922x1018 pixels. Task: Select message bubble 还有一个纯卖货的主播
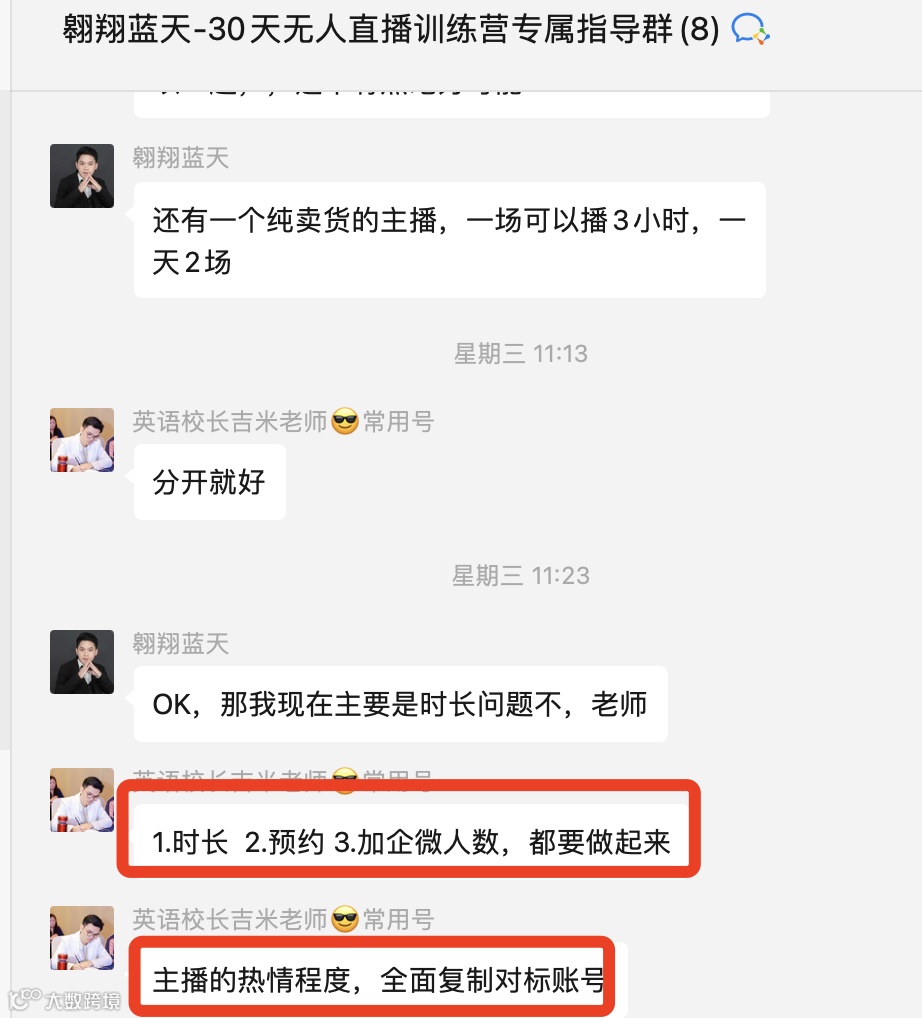click(x=449, y=240)
